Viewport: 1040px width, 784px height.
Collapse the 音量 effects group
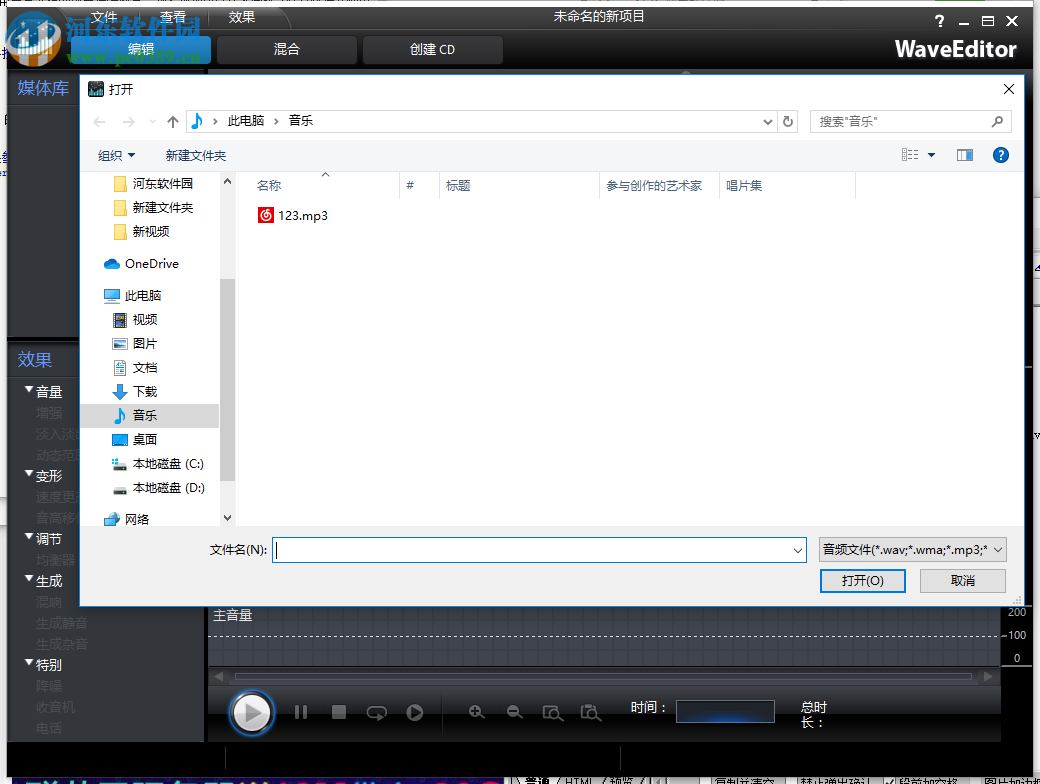point(28,390)
